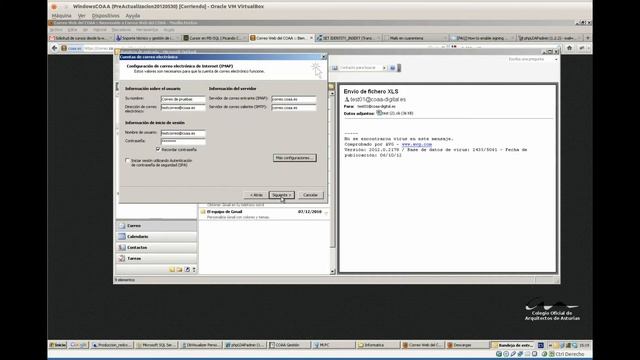This screenshot has width=640, height=360.
Task: Click the Notes icon in navigation pane footer
Action: tap(172, 269)
